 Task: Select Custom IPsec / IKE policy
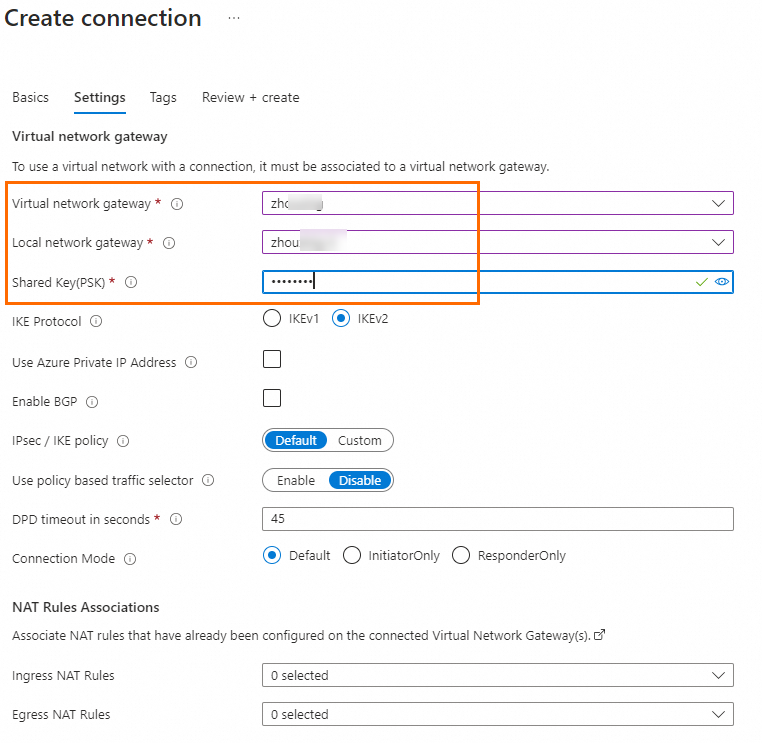(x=359, y=440)
